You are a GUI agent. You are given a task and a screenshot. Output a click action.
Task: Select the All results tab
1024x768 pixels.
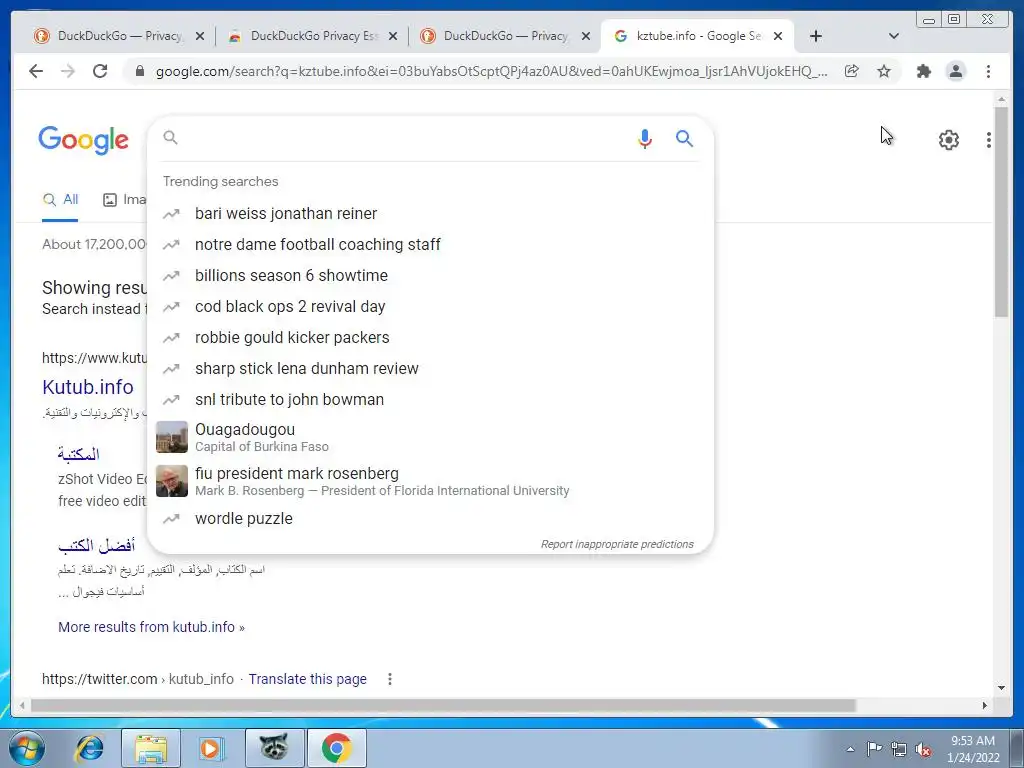(x=60, y=200)
